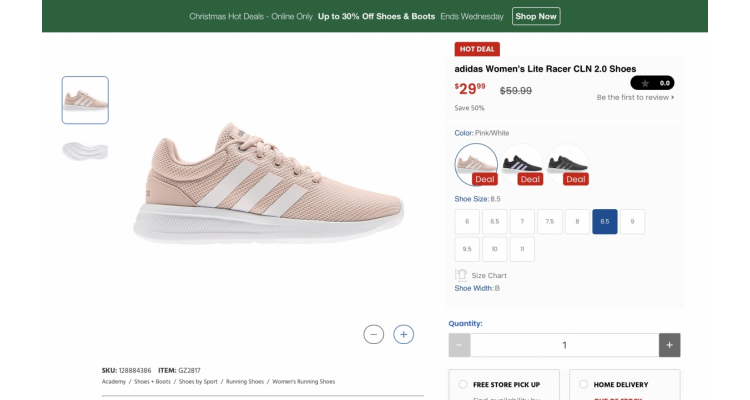
Task: Select shoe size 6.5
Action: (495, 222)
